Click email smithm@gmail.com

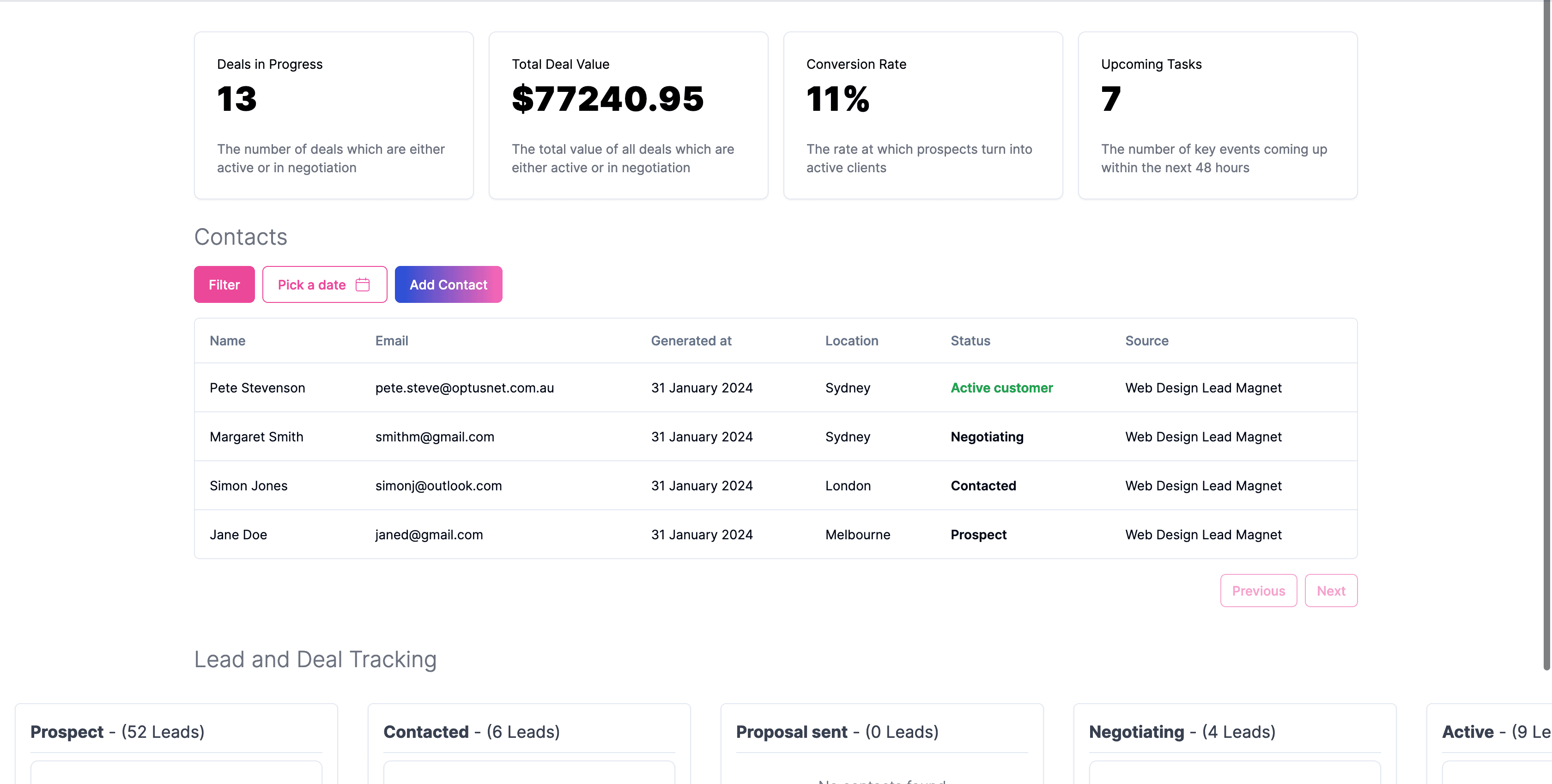click(435, 437)
